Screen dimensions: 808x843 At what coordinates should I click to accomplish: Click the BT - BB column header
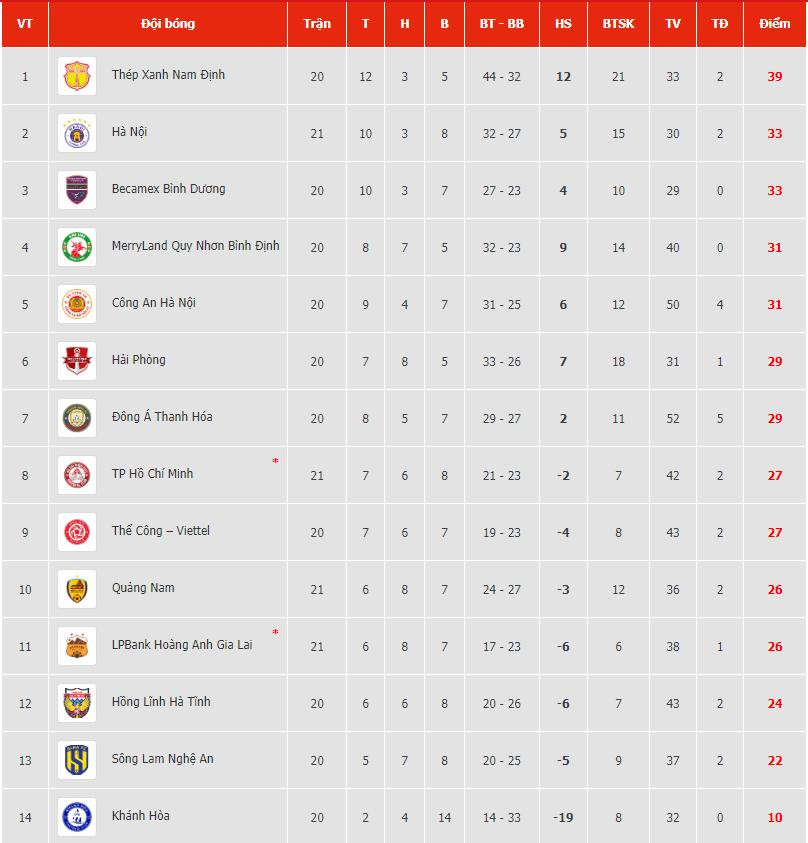502,24
